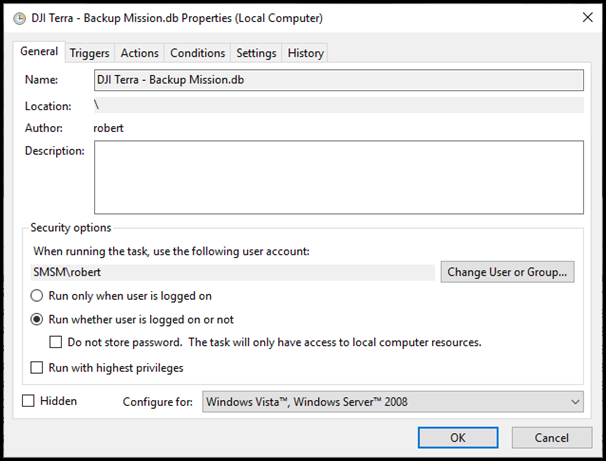Check Run with highest privileges
The height and width of the screenshot is (461, 606).
(x=37, y=367)
